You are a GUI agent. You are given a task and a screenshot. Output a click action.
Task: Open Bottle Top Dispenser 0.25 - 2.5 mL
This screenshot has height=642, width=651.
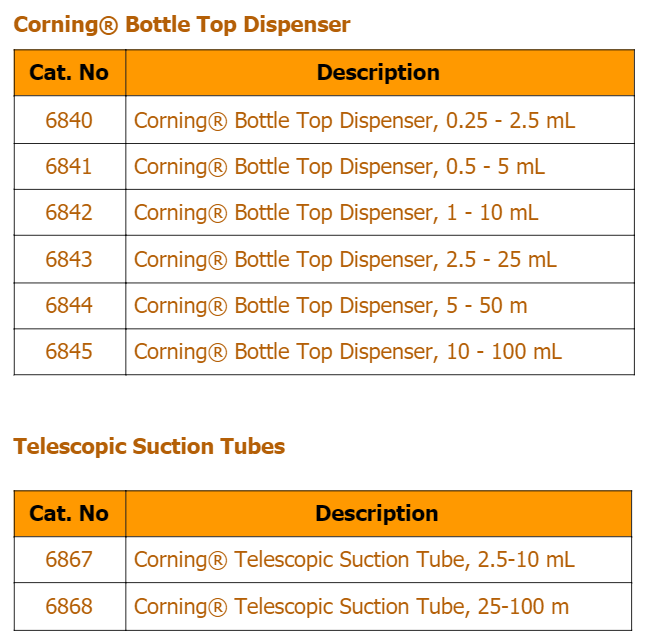pos(355,121)
